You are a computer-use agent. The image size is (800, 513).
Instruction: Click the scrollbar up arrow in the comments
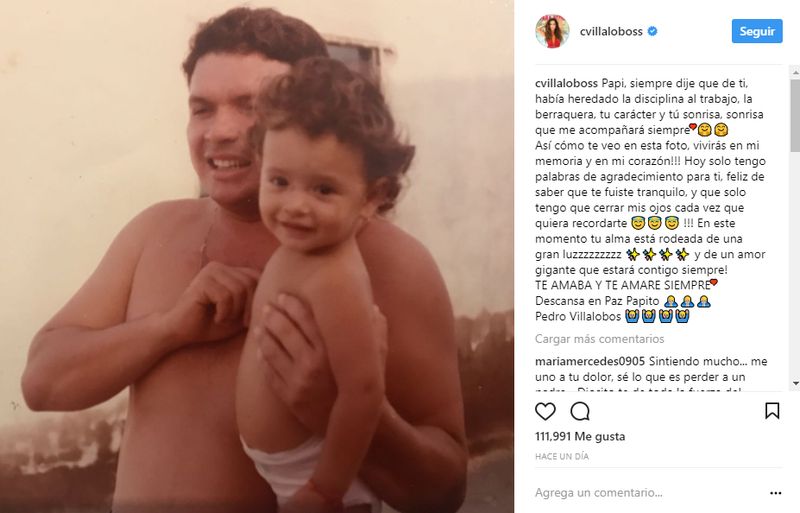(795, 73)
